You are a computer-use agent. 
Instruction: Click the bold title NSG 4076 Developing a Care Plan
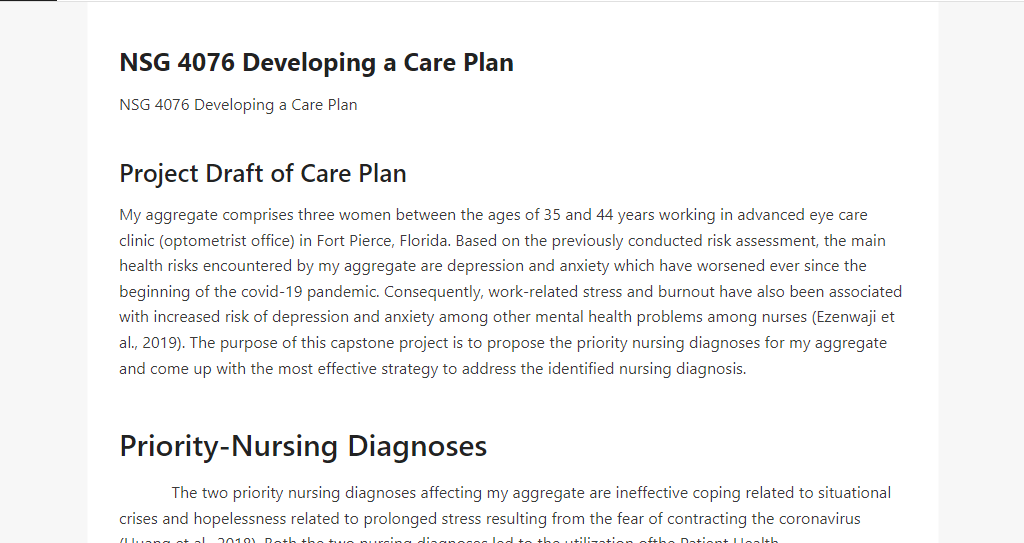tap(316, 63)
